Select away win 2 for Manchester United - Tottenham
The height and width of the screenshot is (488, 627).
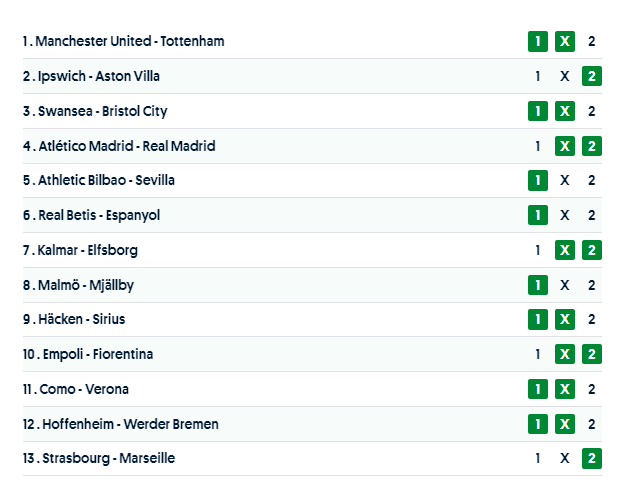[592, 41]
